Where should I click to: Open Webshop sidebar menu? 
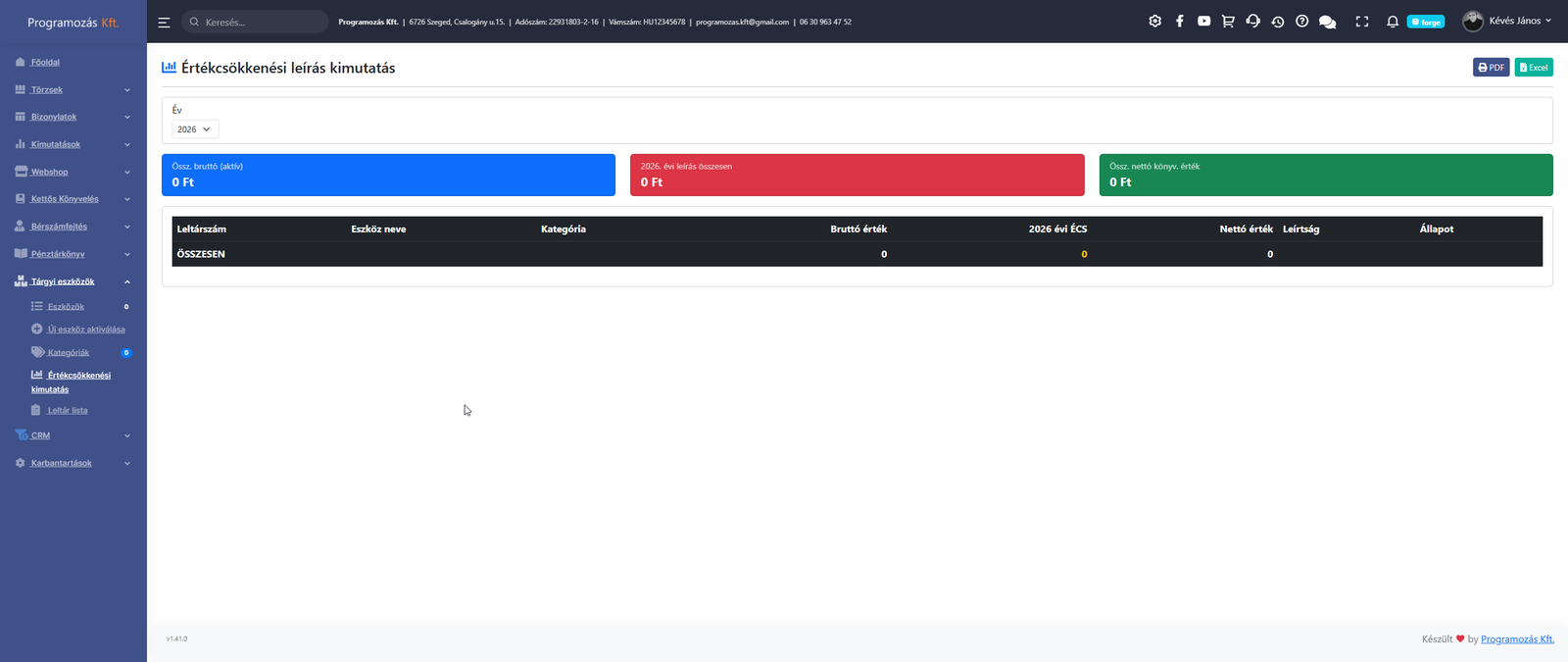point(49,172)
